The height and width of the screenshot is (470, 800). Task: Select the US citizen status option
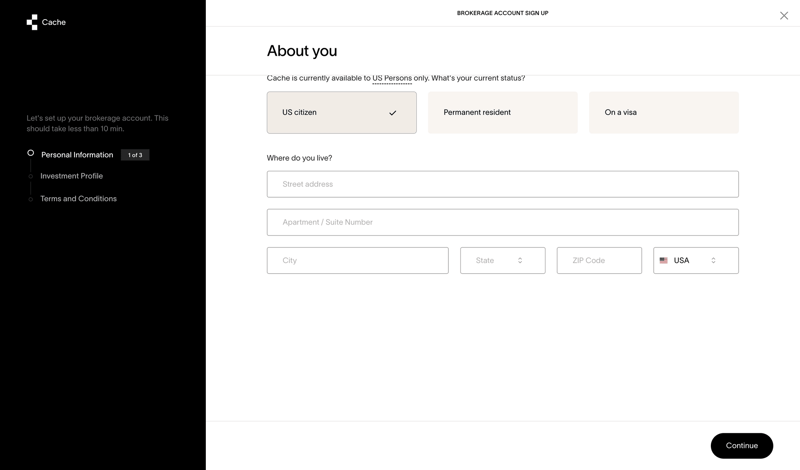[x=341, y=113]
